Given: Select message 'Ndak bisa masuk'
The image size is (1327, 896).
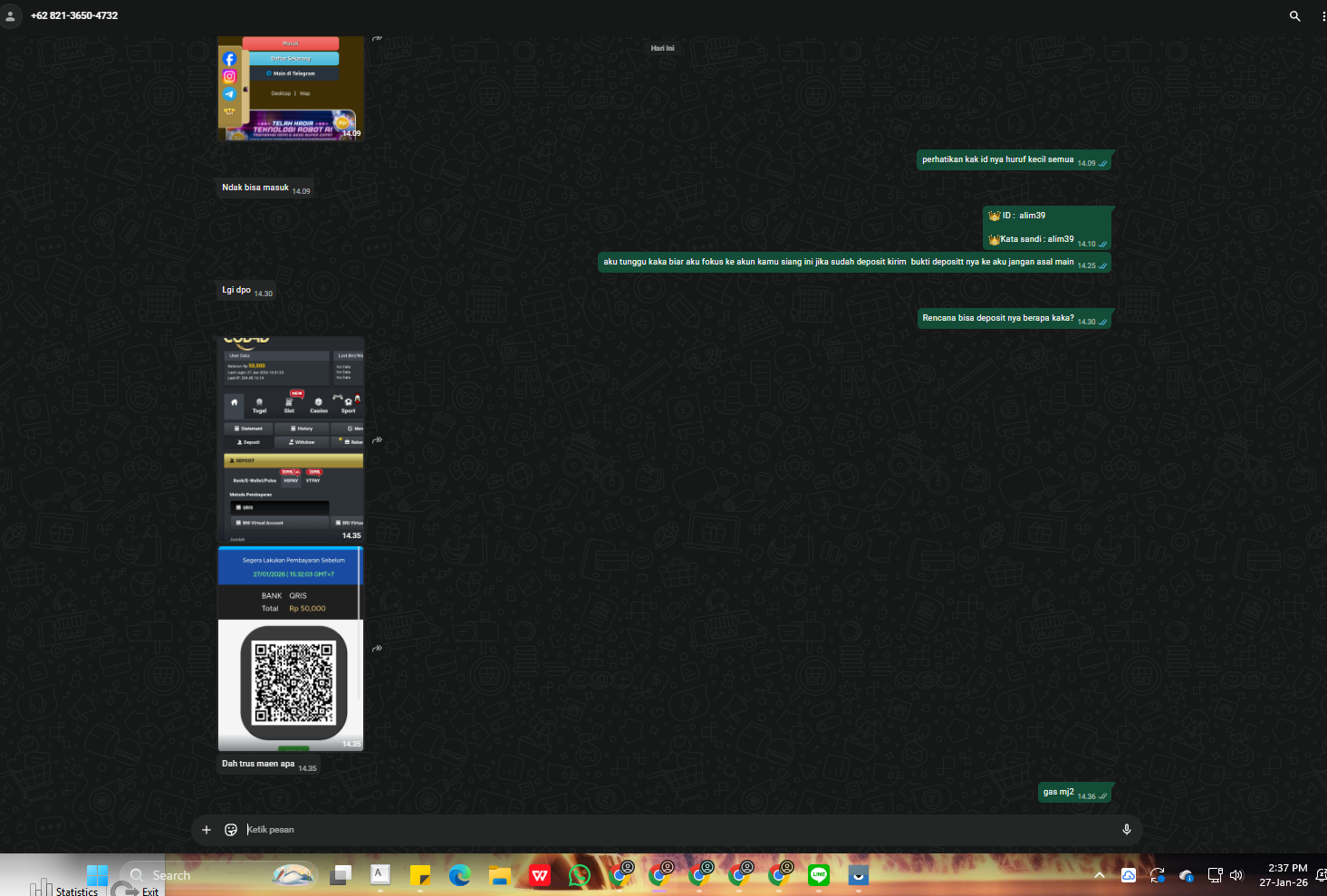Looking at the screenshot, I should [x=266, y=188].
